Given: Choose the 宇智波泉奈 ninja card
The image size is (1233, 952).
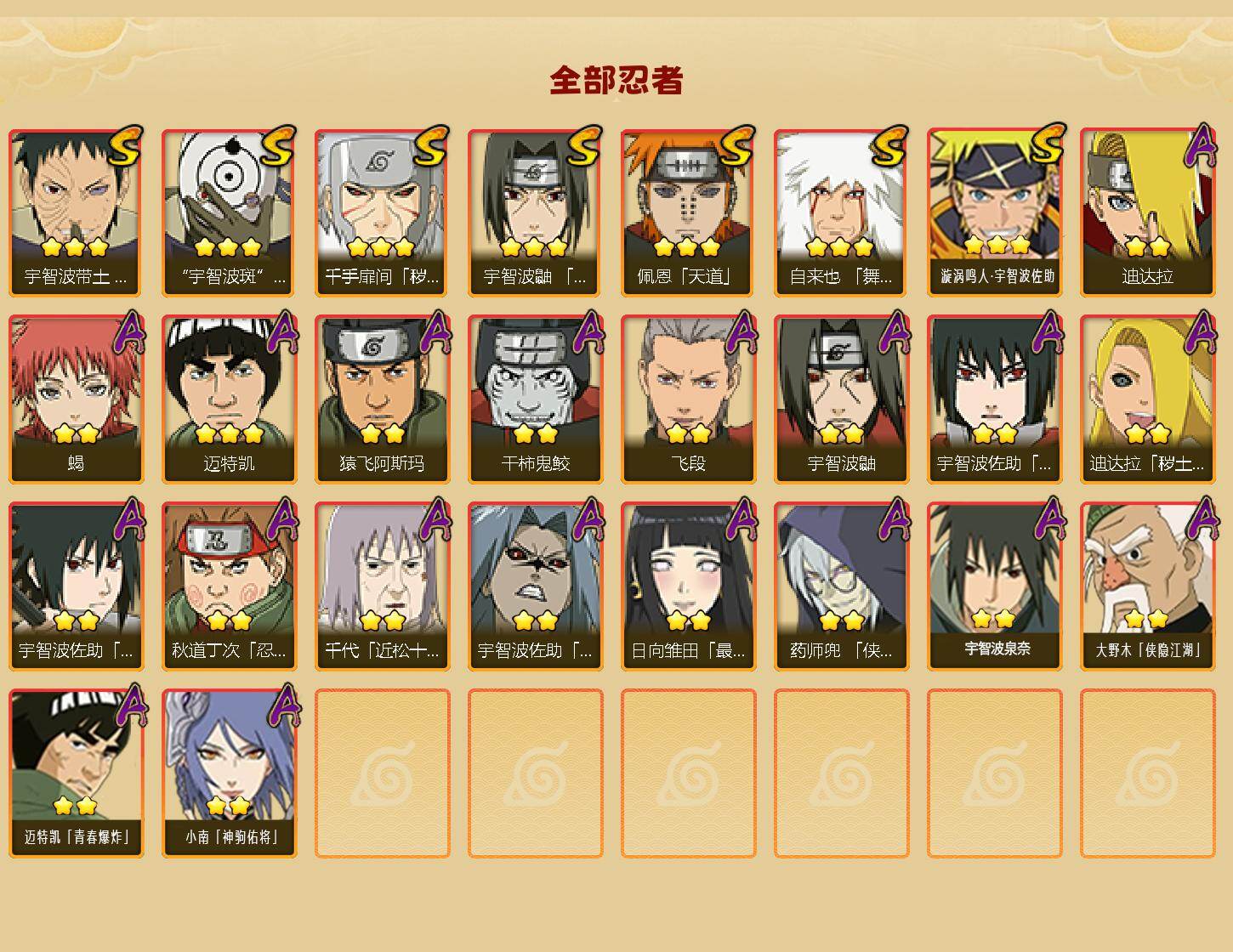Looking at the screenshot, I should click(994, 586).
